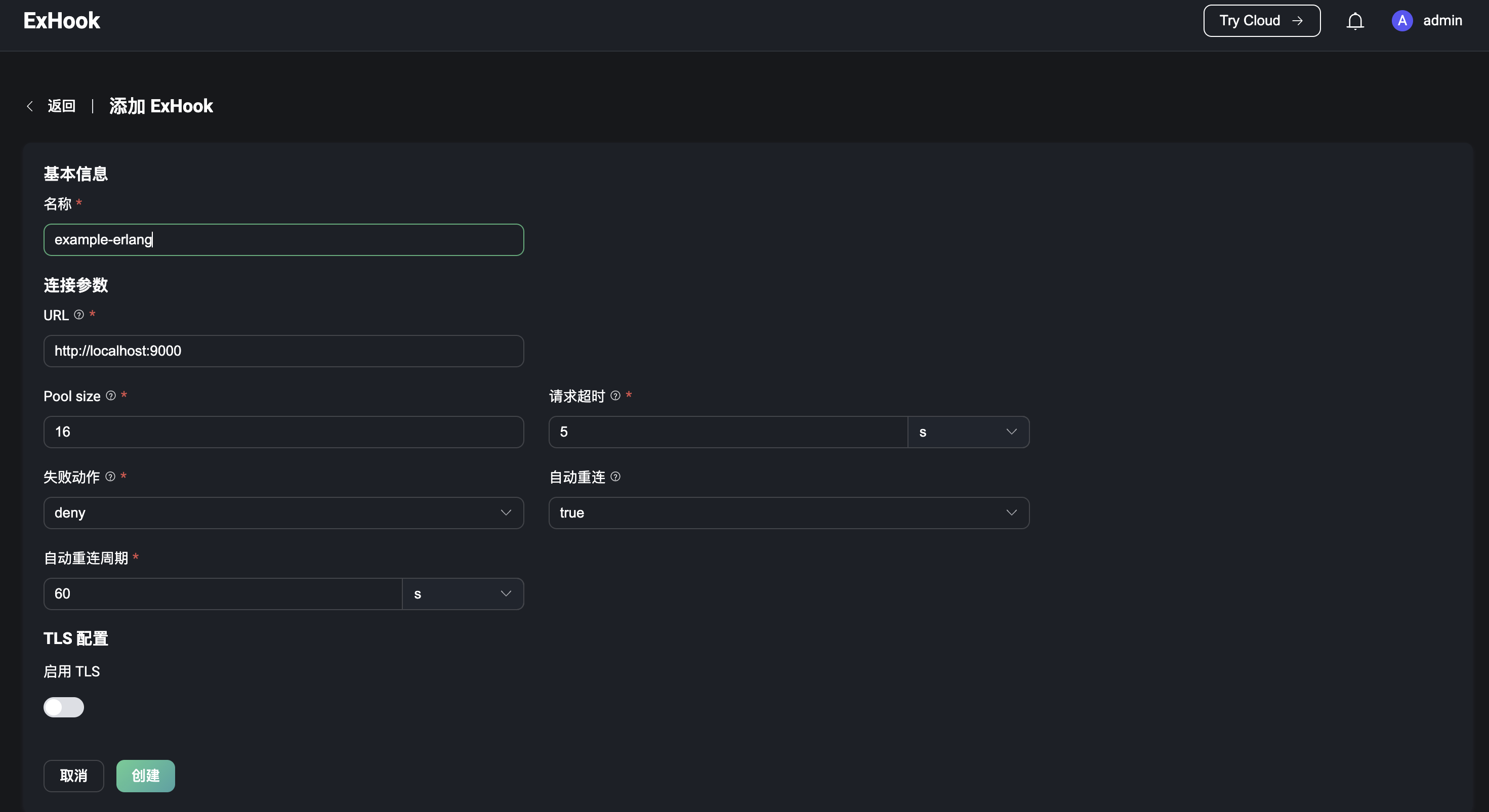Click the 失败动作 help icon
The width and height of the screenshot is (1489, 812).
click(110, 477)
